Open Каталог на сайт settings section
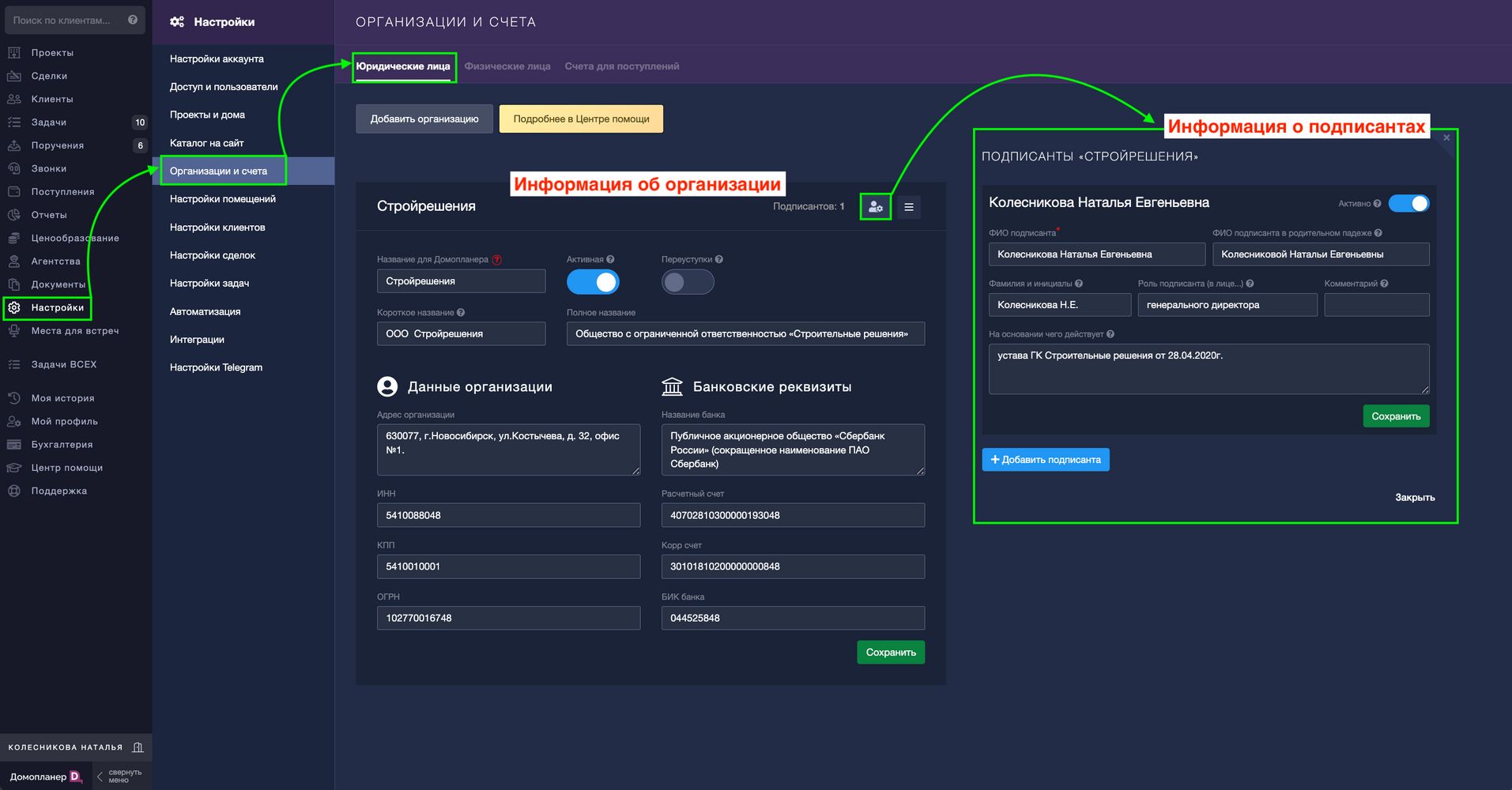The width and height of the screenshot is (1512, 790). point(206,143)
